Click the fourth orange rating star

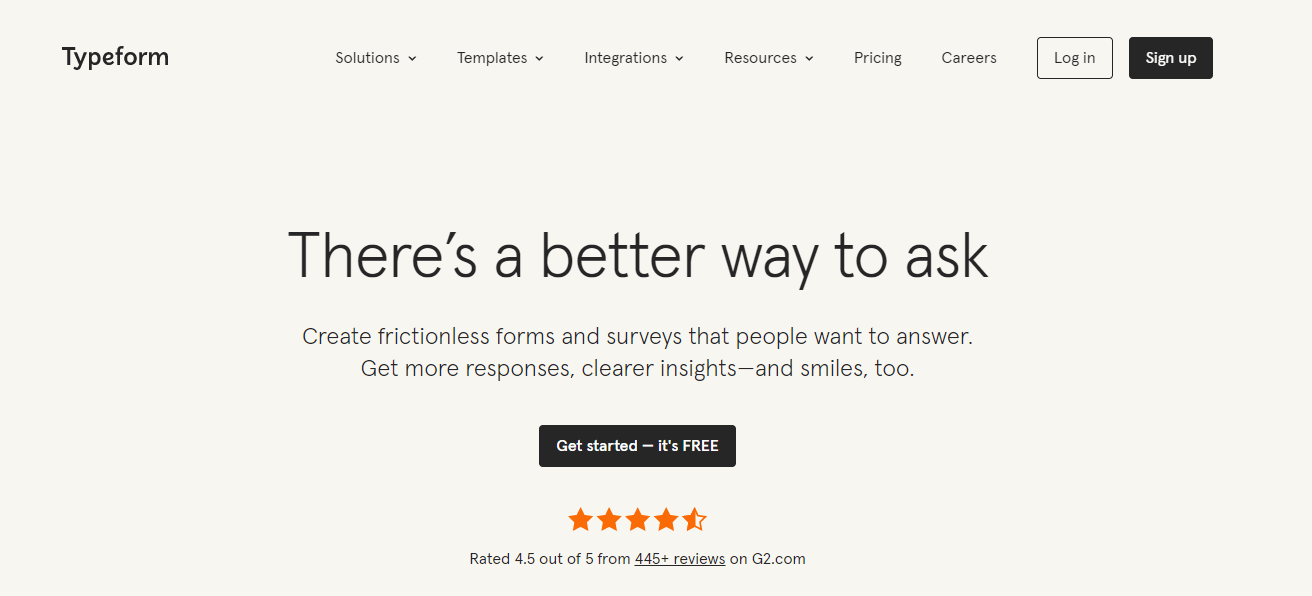666,519
